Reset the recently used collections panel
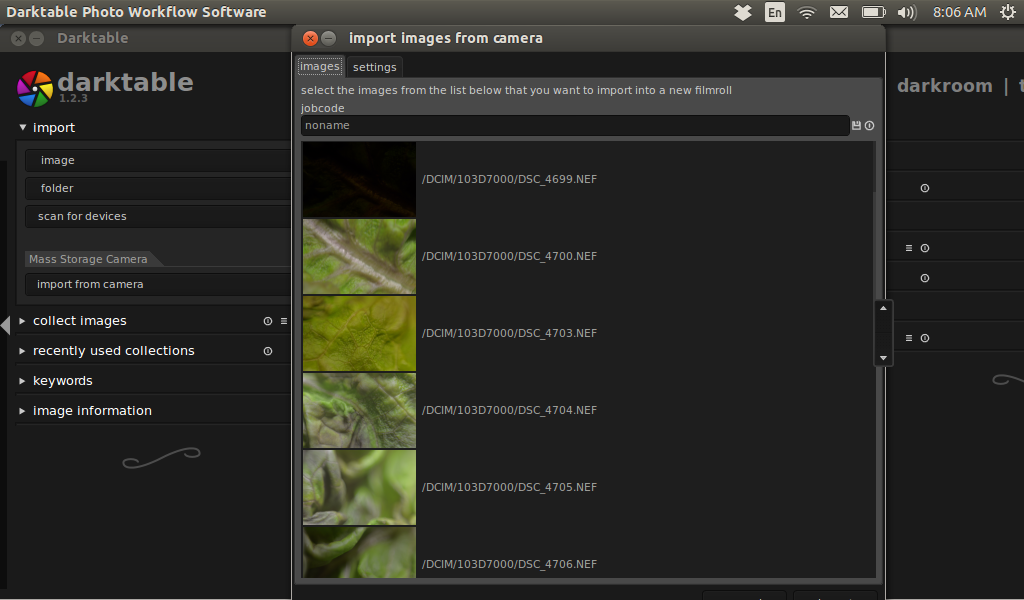The width and height of the screenshot is (1024, 600). 267,351
